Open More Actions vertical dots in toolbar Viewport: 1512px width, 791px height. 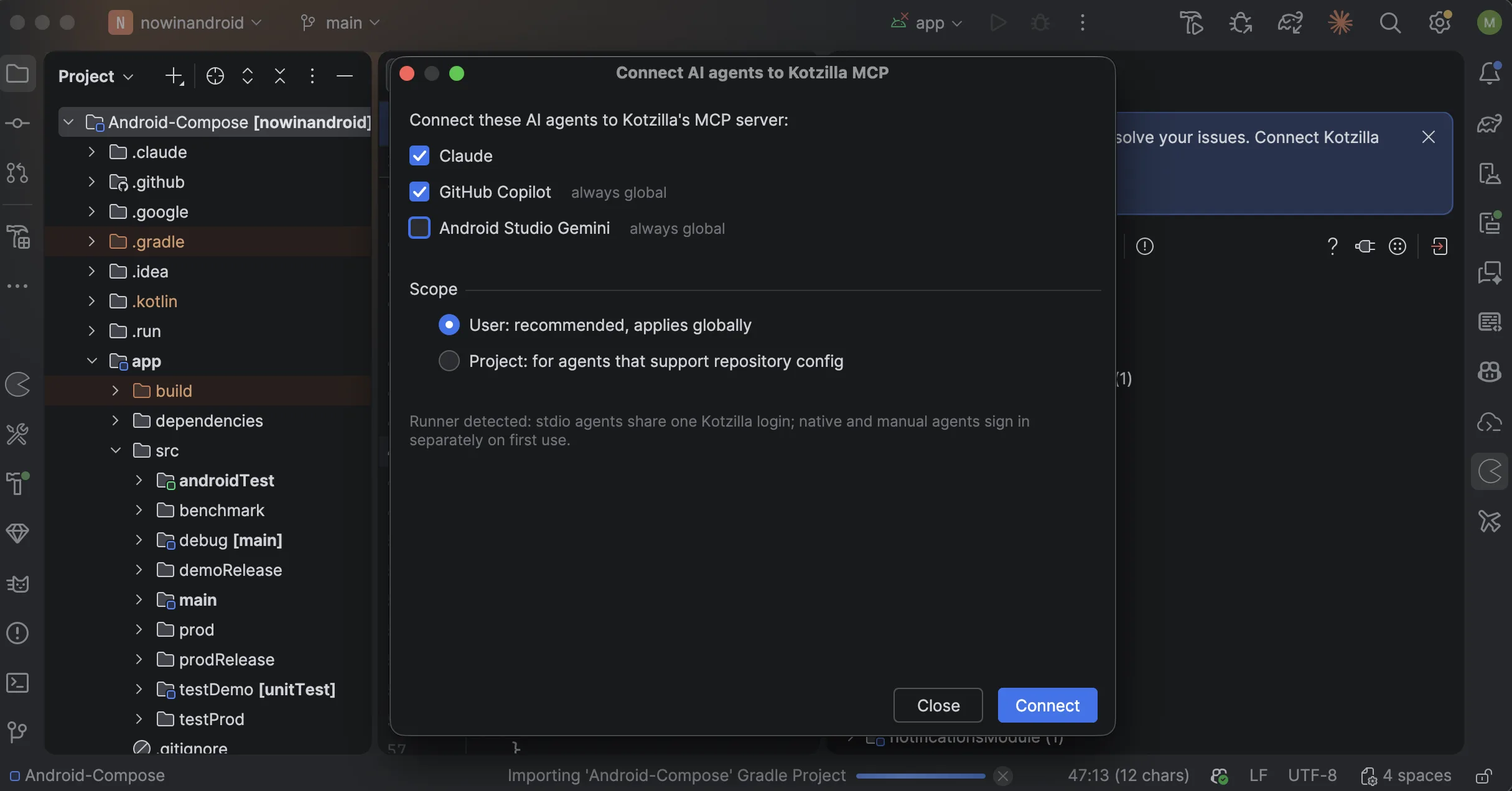pyautogui.click(x=1083, y=23)
